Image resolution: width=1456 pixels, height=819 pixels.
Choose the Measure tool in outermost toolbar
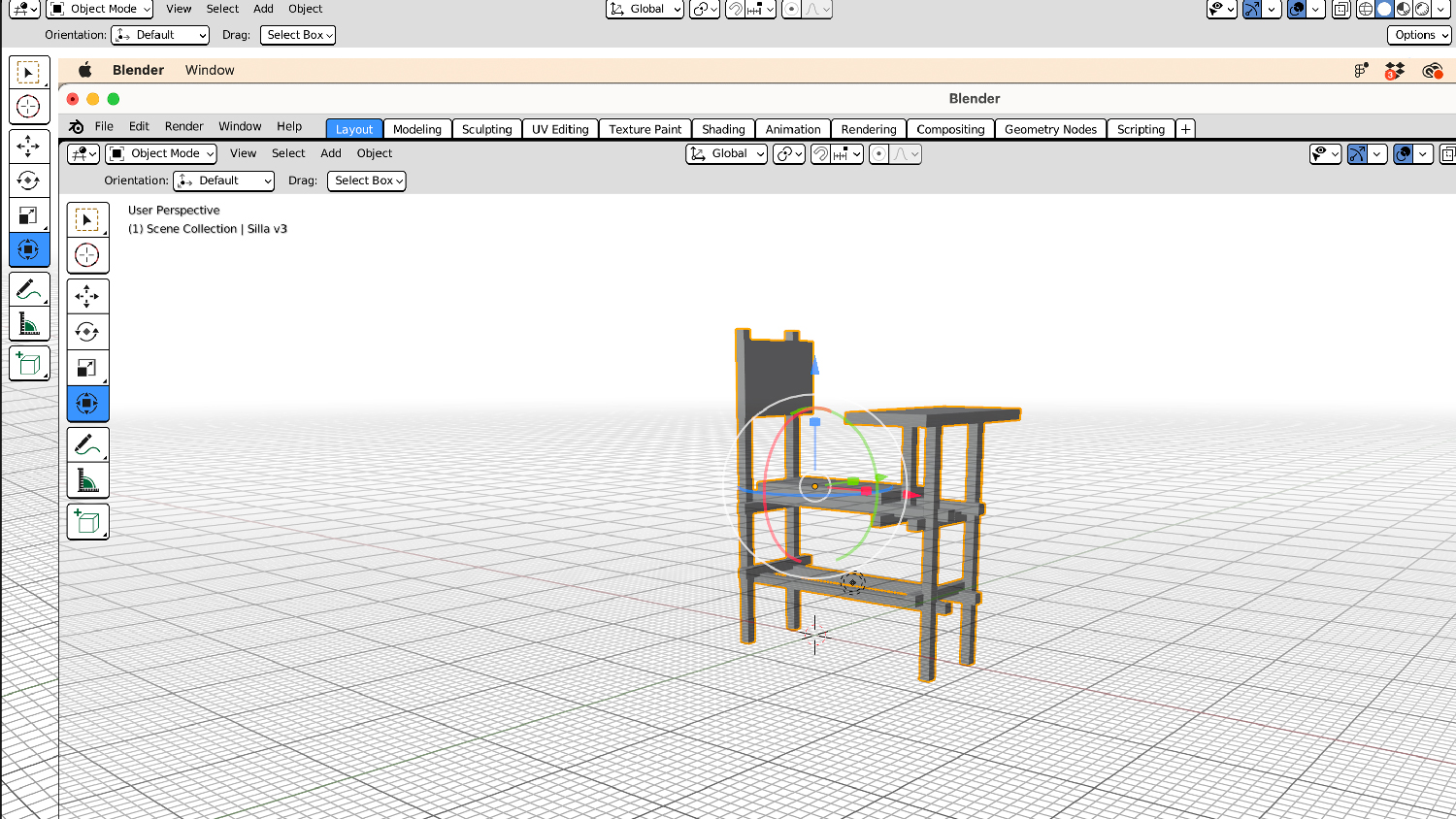click(x=28, y=325)
